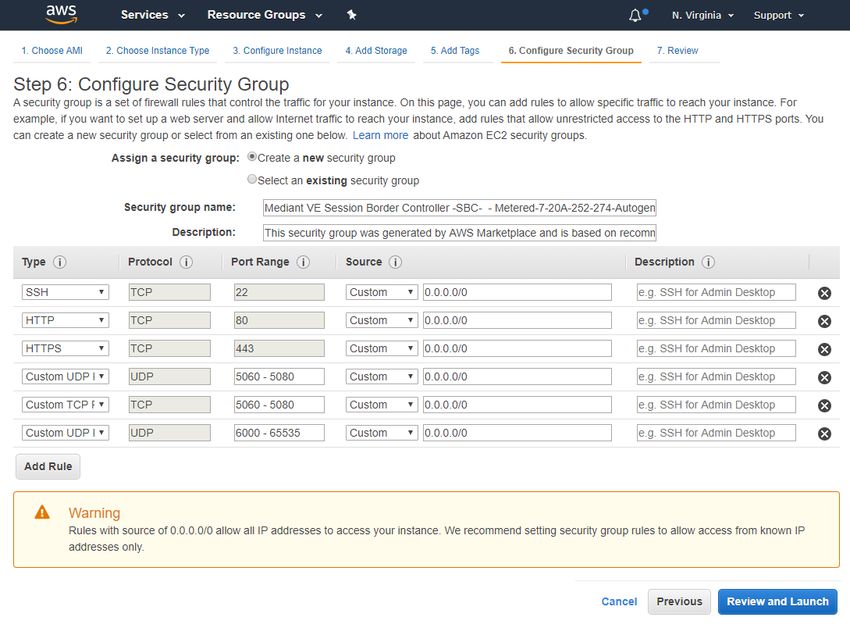Open the Services menu

point(152,15)
